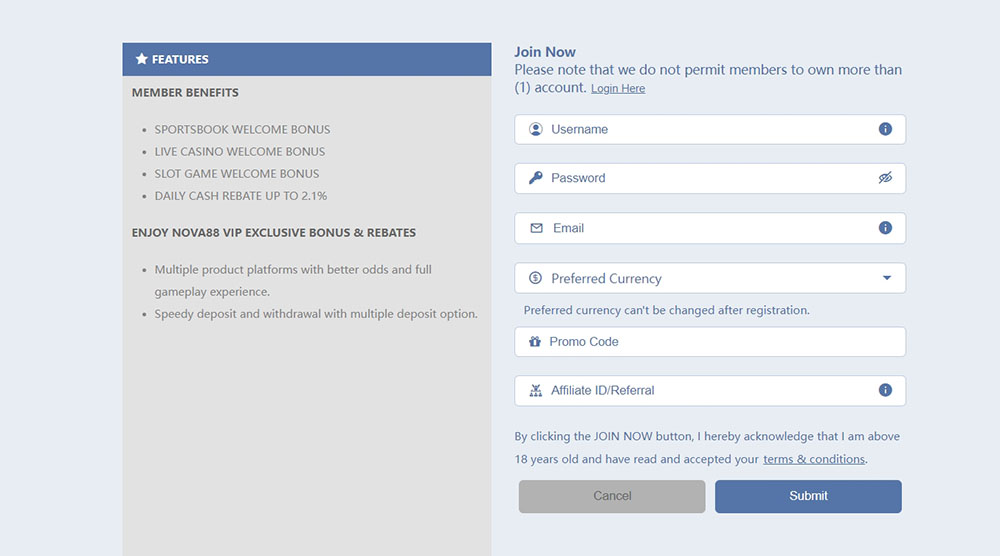Open the terms & conditions link
The image size is (1000, 556).
click(x=814, y=459)
